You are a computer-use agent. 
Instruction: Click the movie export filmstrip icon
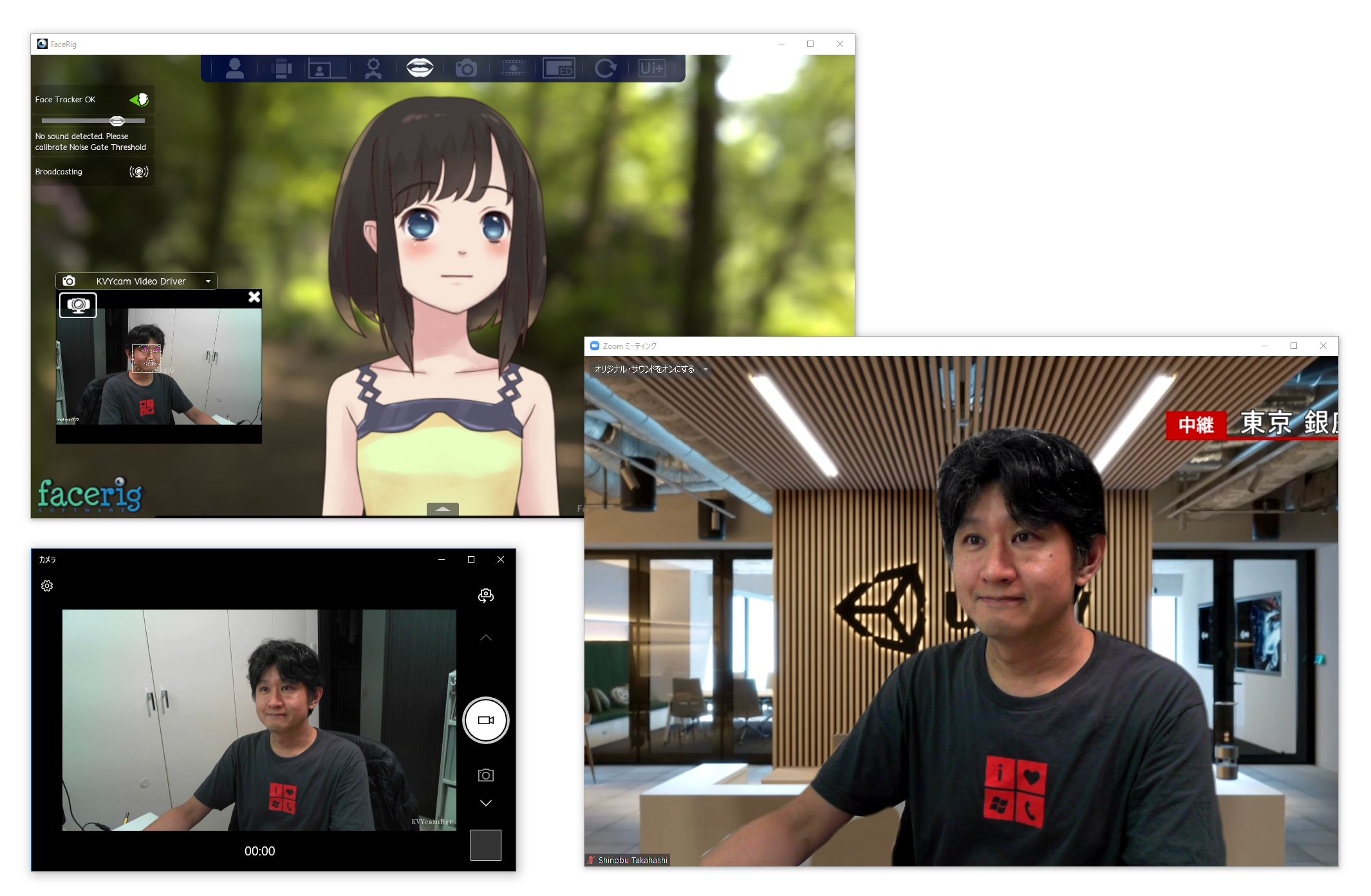pos(513,68)
